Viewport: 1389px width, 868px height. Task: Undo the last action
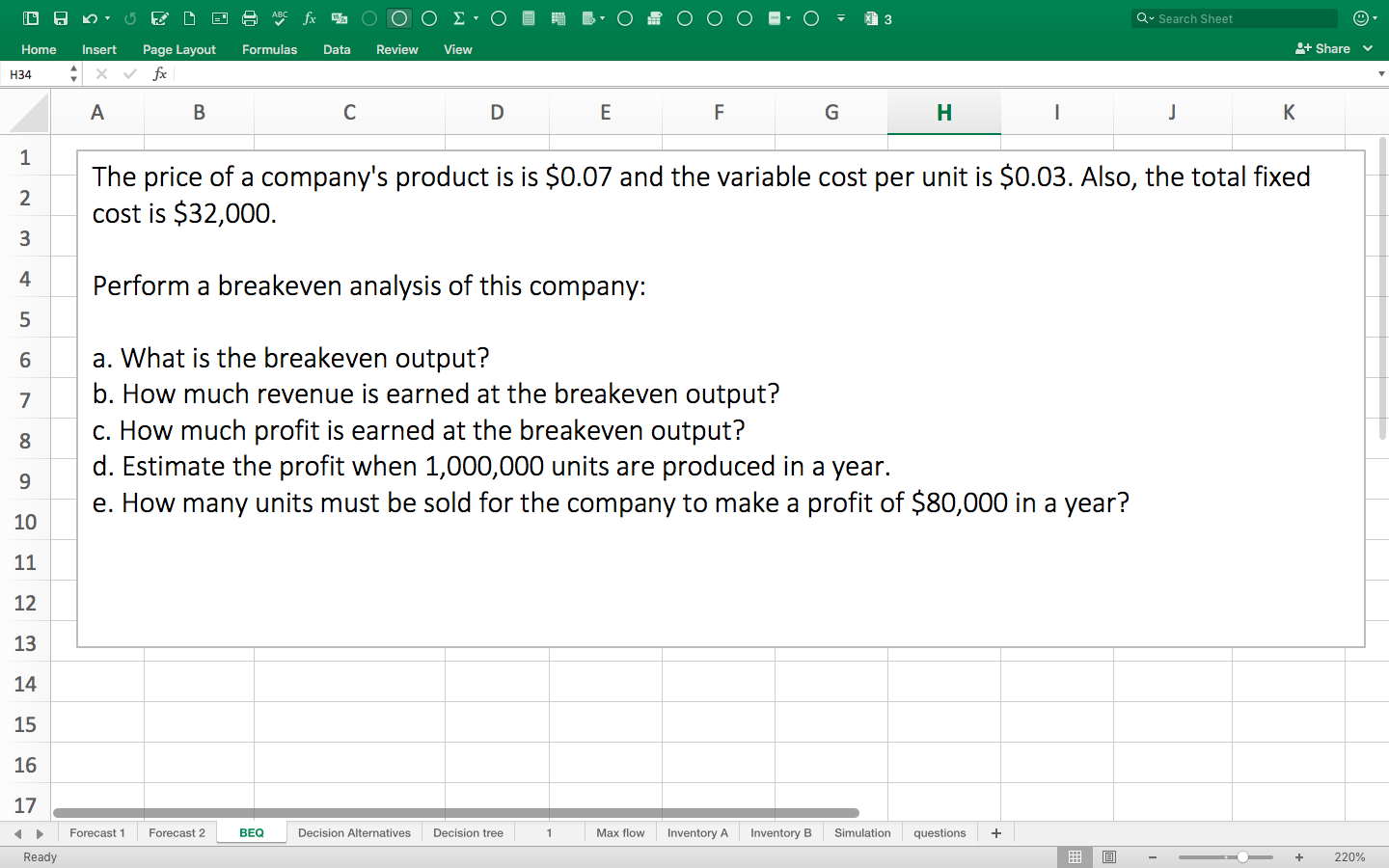point(89,18)
